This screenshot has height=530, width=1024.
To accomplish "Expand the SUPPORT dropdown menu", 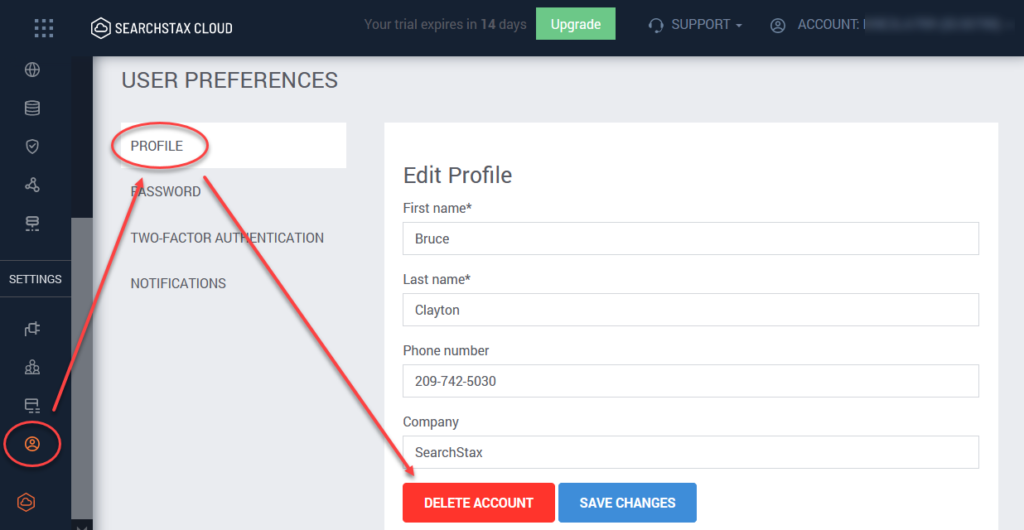I will (695, 25).
